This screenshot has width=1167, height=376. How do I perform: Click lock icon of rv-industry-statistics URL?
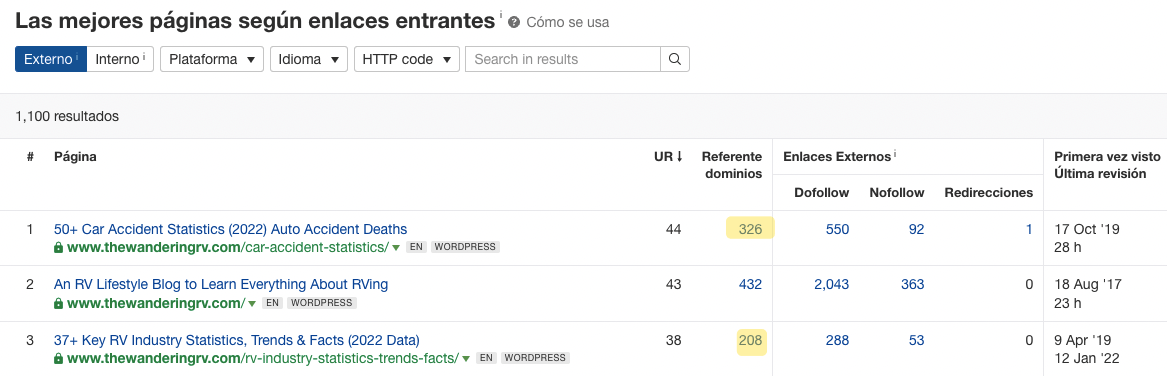(x=58, y=358)
